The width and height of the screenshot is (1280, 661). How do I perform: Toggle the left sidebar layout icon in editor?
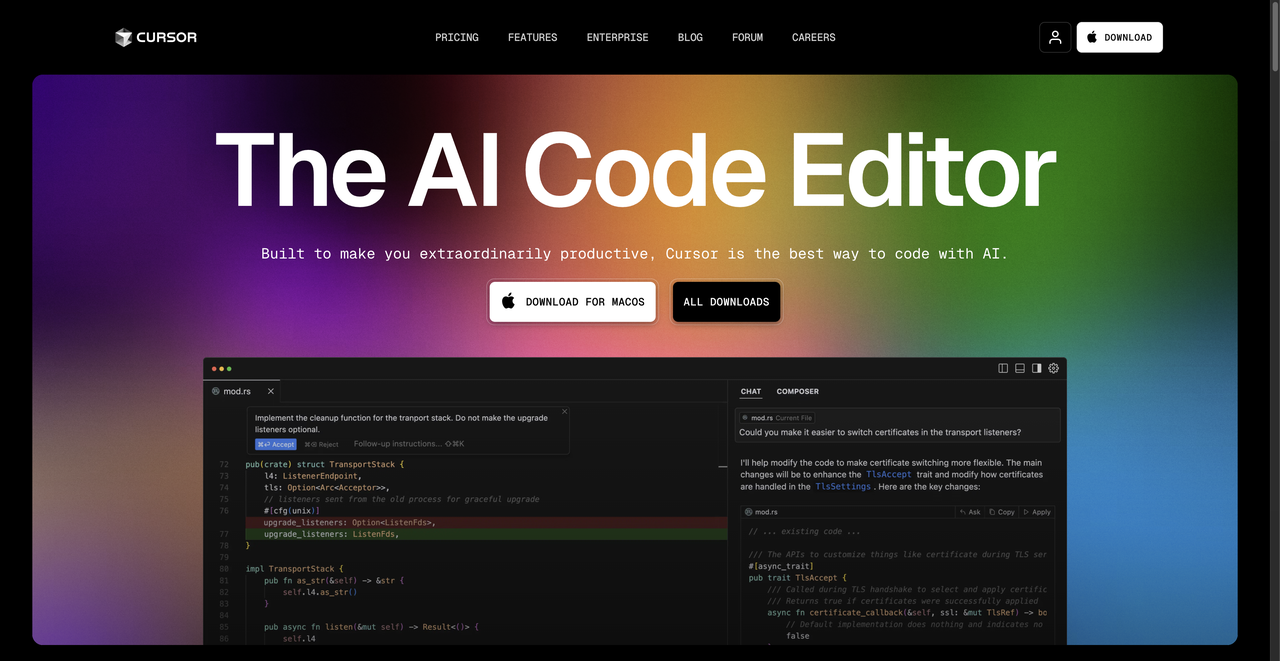tap(1003, 368)
